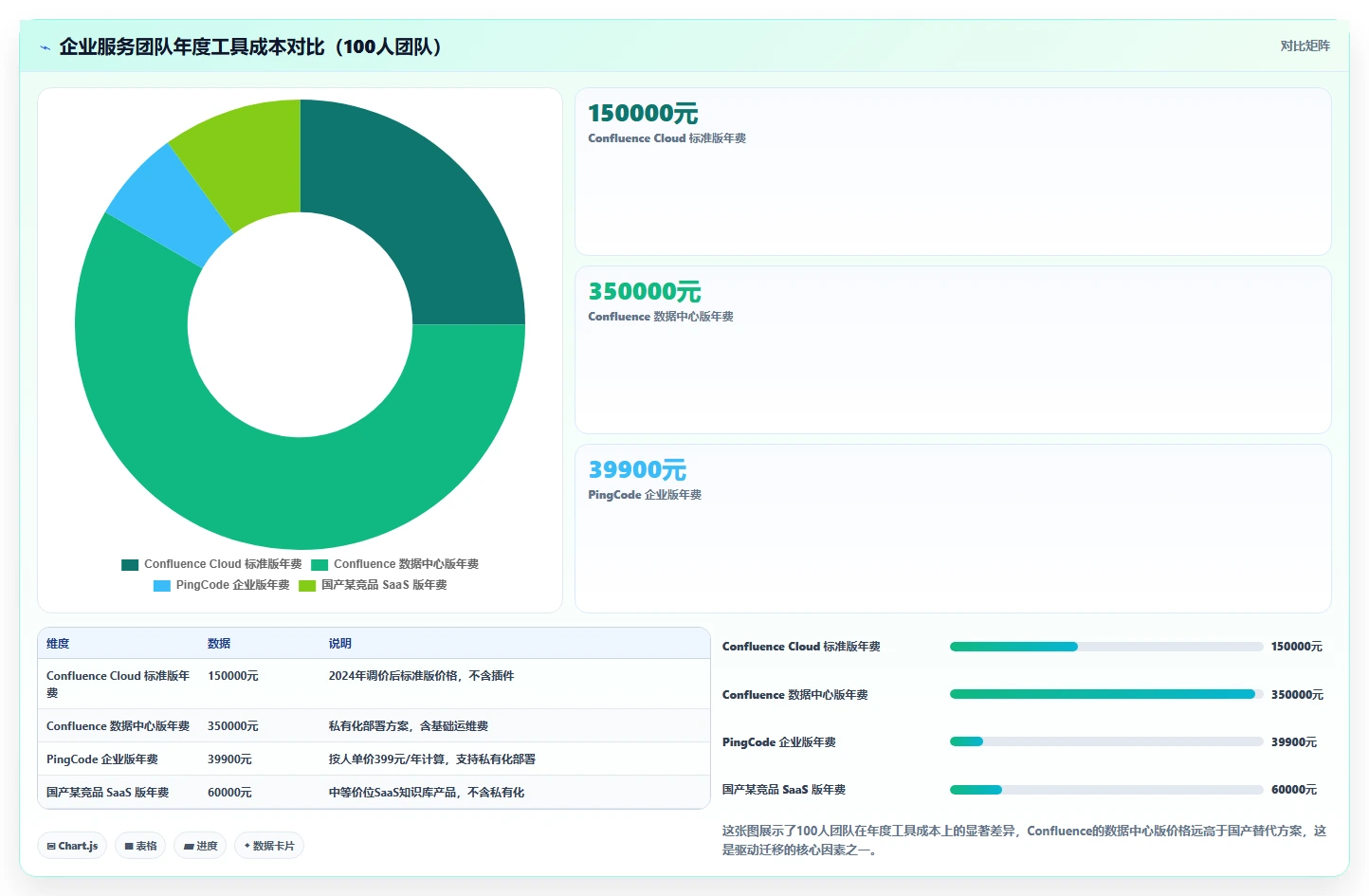The width and height of the screenshot is (1369, 896).
Task: Click the Confluence 数据中心版年费 progress row label
Action: [795, 695]
